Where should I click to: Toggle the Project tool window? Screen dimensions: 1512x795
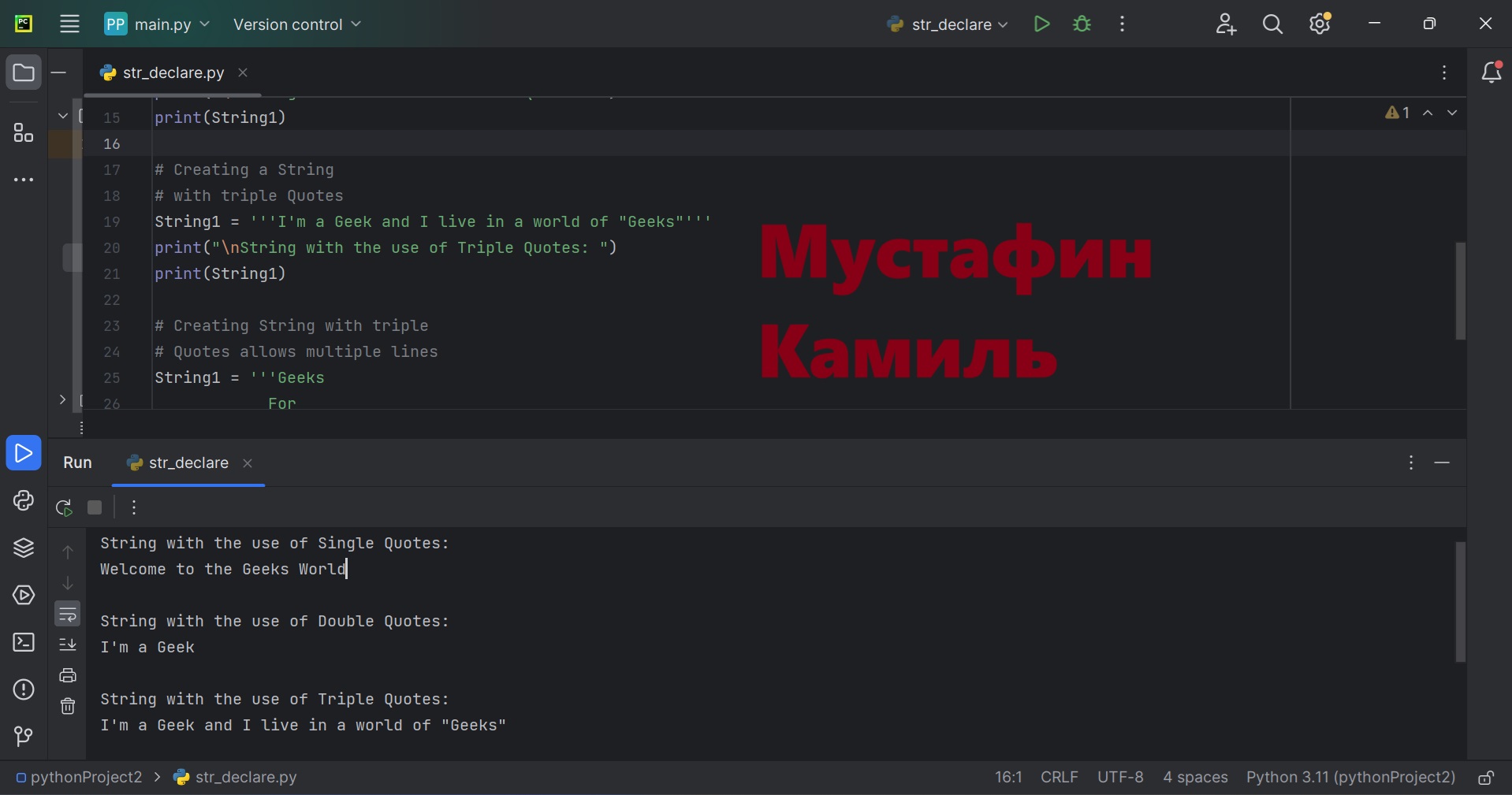24,73
